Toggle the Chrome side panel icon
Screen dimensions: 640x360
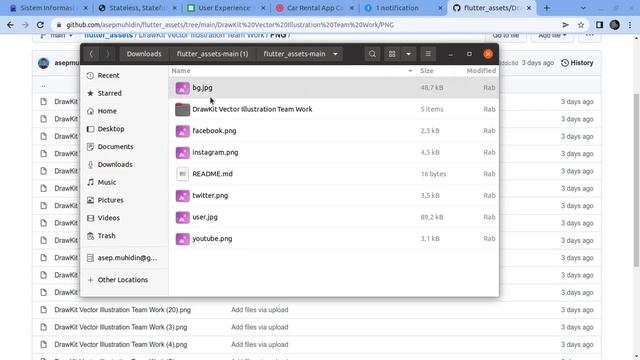pyautogui.click(x=599, y=25)
